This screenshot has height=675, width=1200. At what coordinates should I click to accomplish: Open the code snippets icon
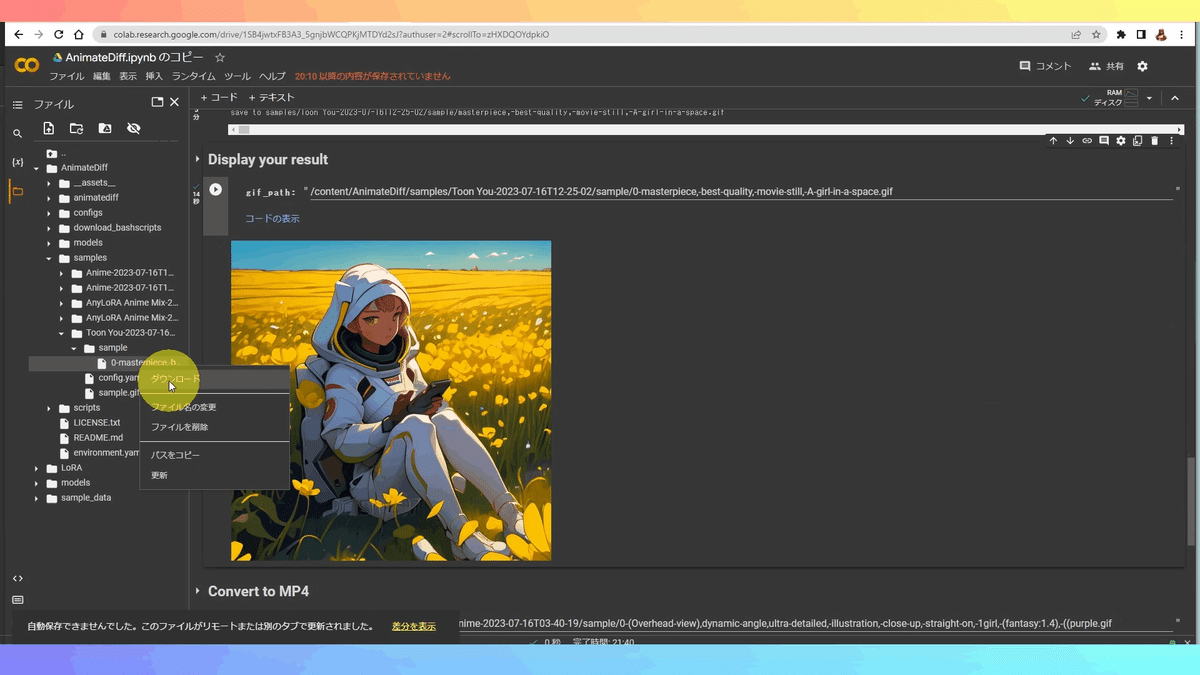tap(17, 578)
